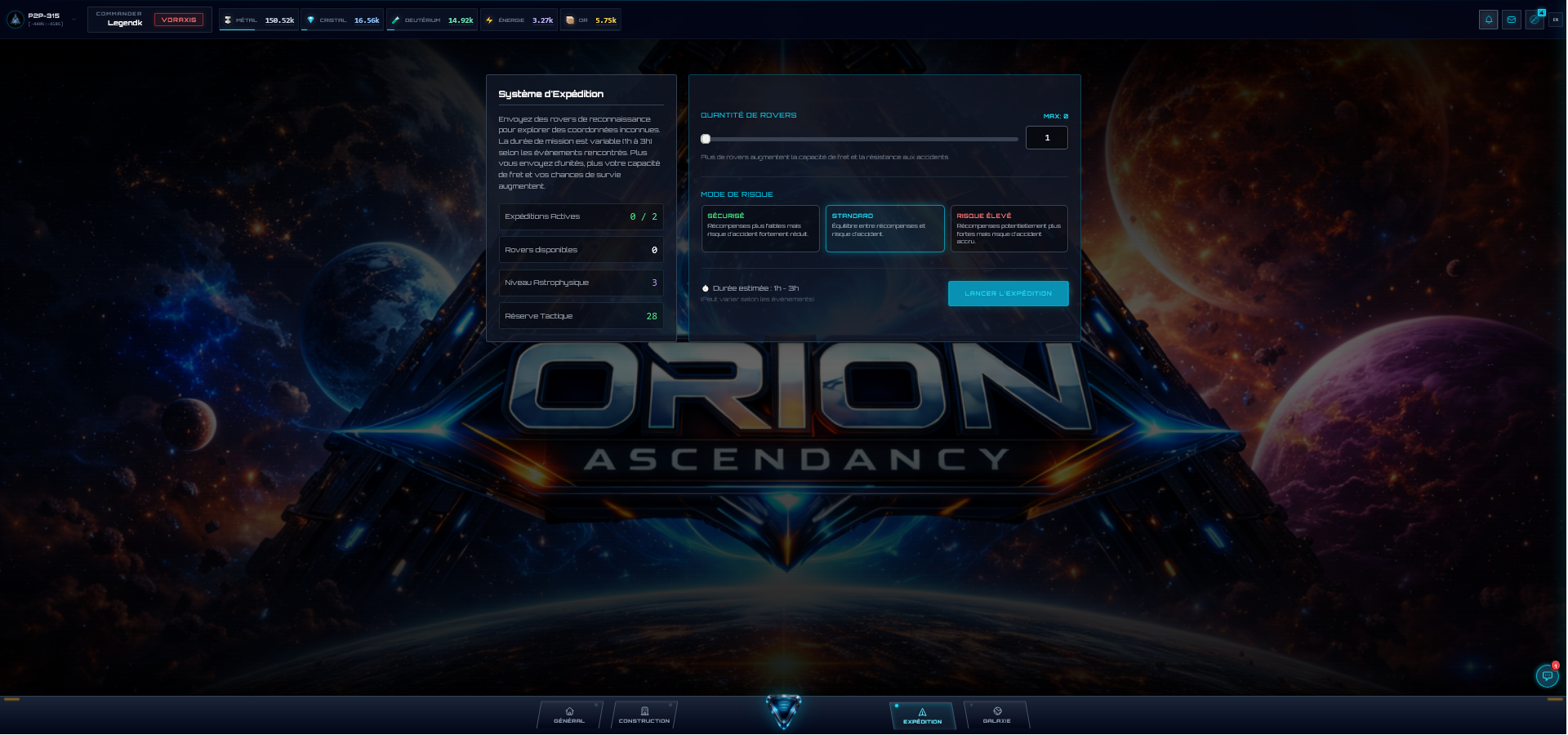Select the Sécurisé risk mode
Screen dimensions: 1568x735
(x=759, y=228)
